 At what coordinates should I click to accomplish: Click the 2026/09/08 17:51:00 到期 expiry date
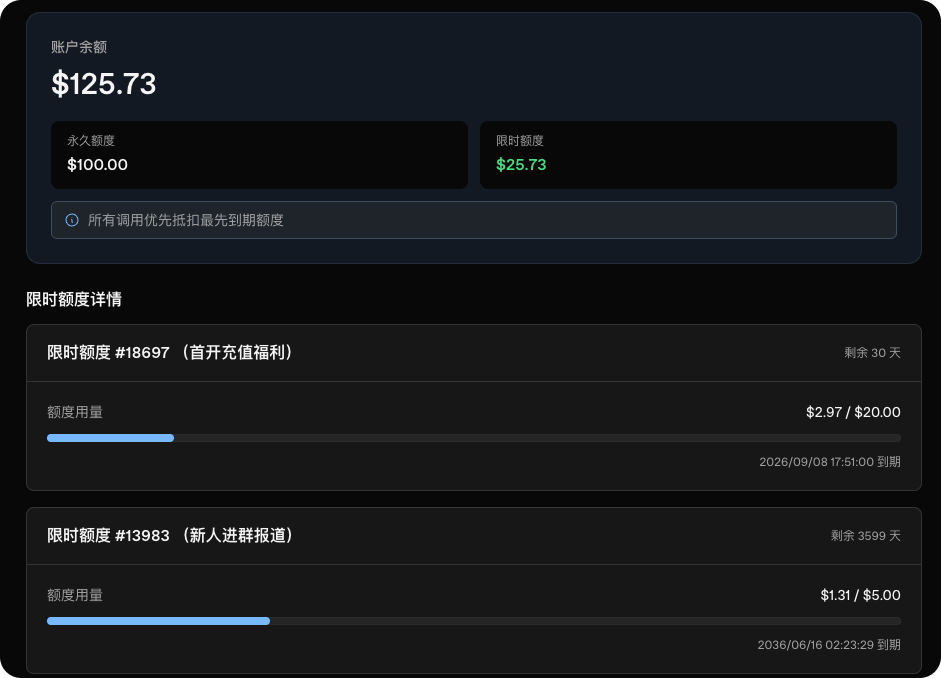[x=829, y=461]
